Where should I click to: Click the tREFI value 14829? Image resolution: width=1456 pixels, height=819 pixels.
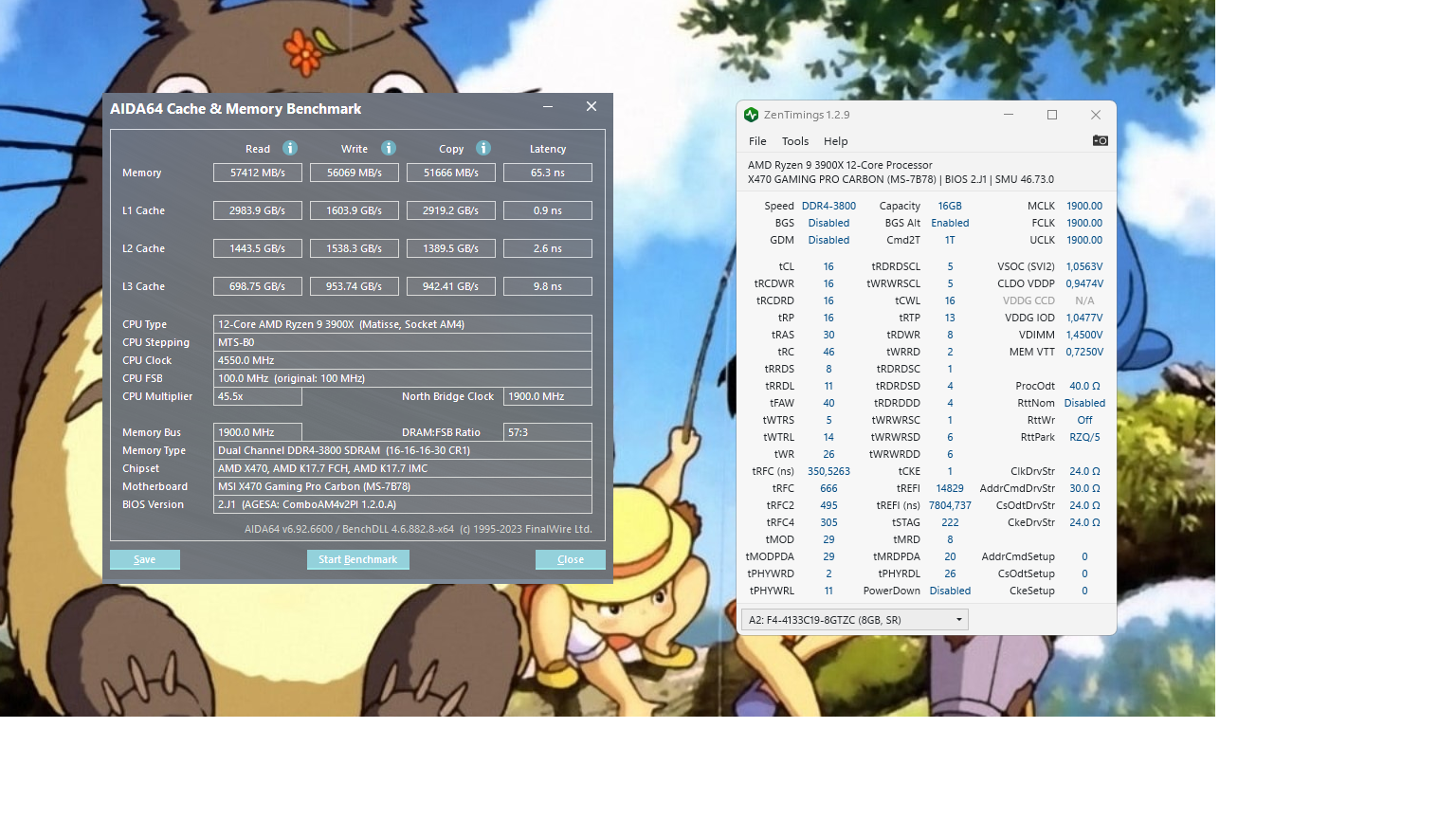tap(950, 488)
